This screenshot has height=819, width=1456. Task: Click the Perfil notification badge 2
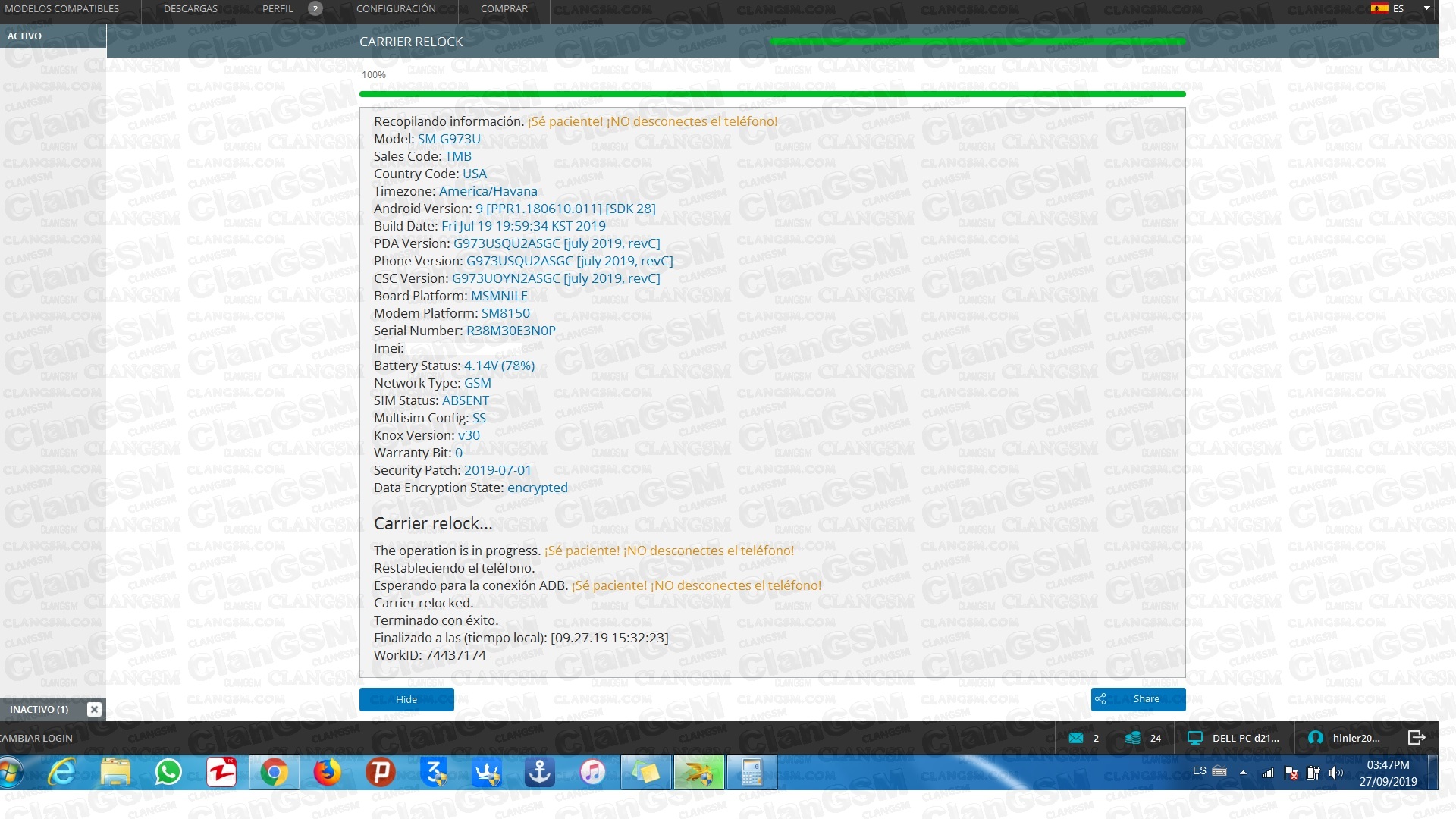tap(315, 9)
